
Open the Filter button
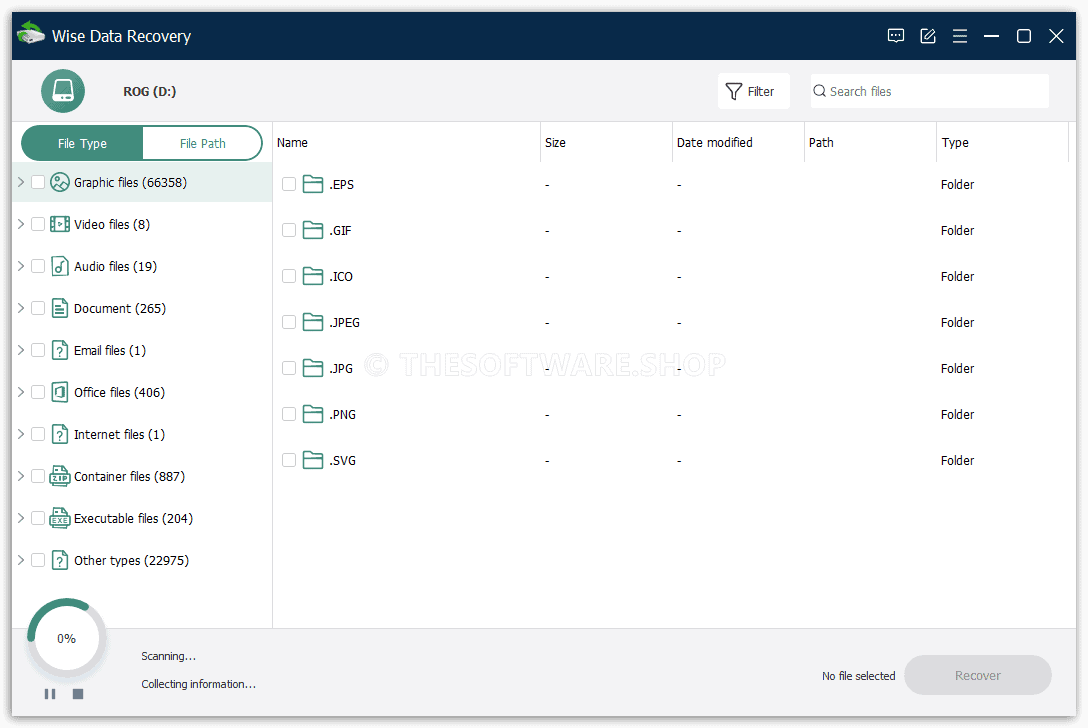click(x=754, y=91)
